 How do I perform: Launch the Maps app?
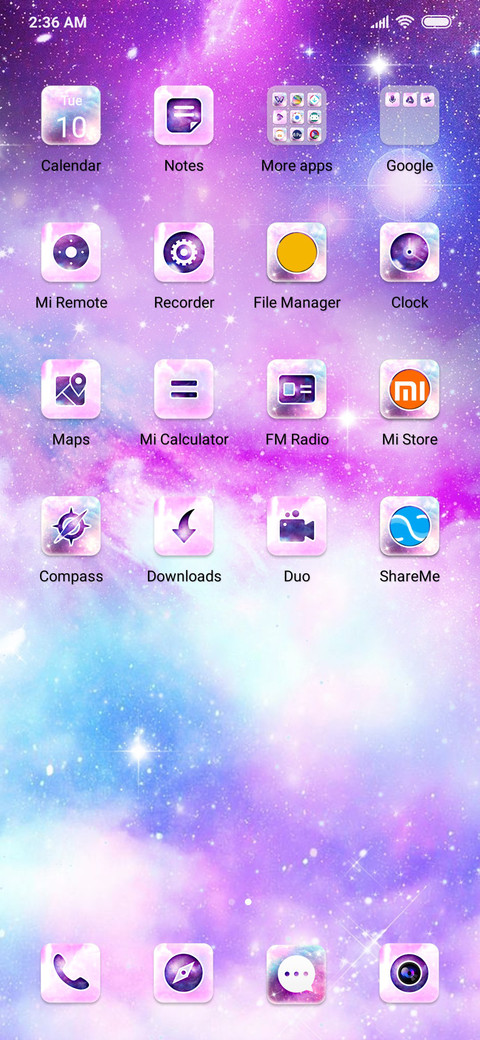(x=71, y=389)
